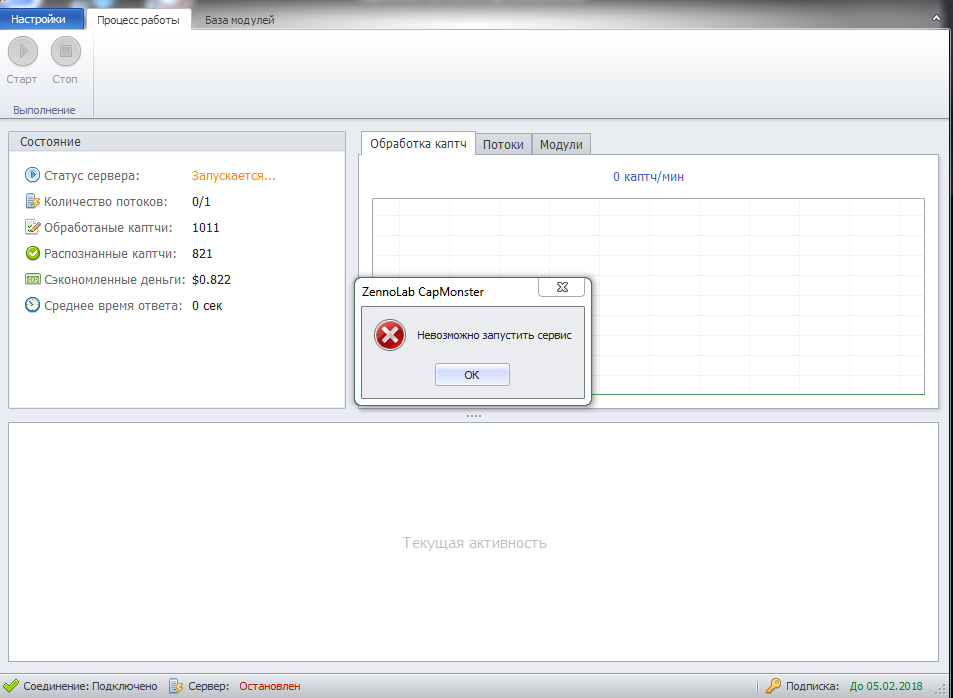Click the green connection checkmark in status bar

pos(11,686)
